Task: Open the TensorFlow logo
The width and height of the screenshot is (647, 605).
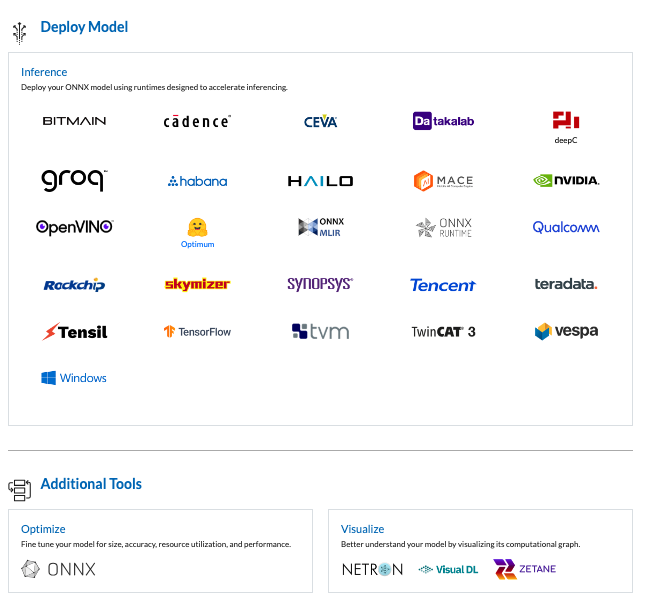Action: point(197,331)
